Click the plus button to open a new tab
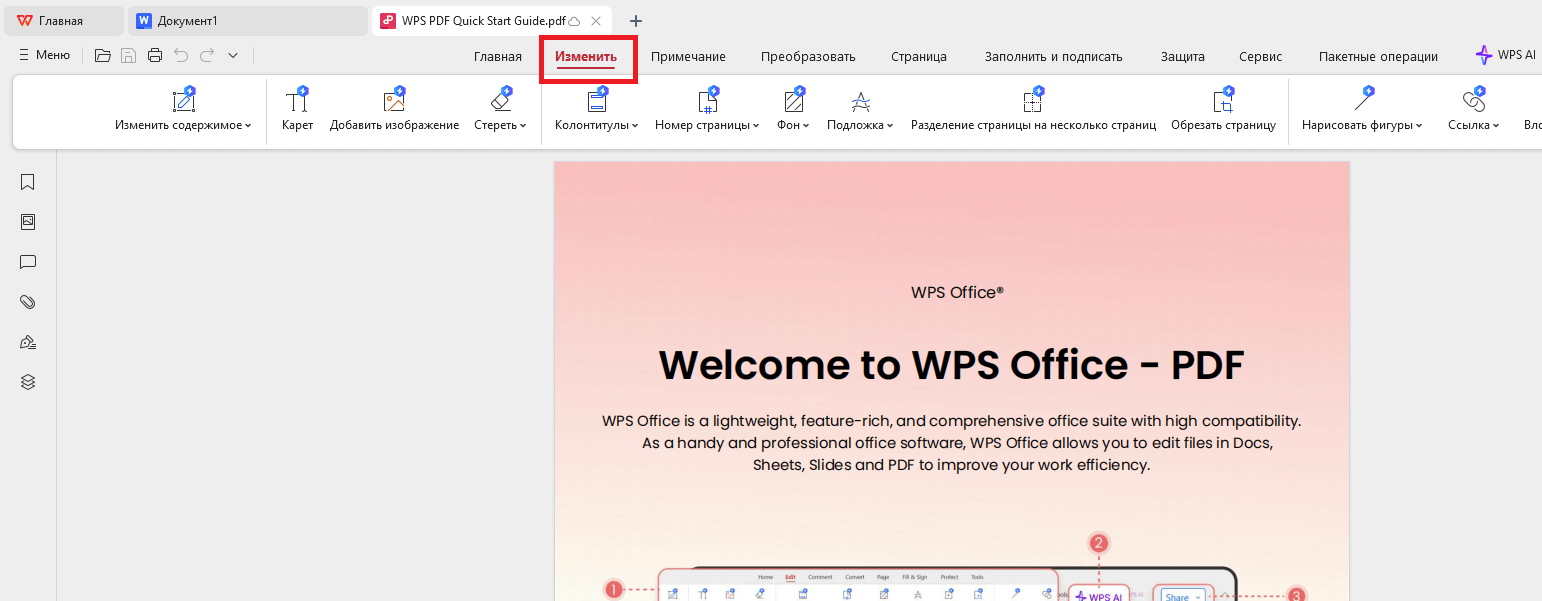 pos(635,20)
